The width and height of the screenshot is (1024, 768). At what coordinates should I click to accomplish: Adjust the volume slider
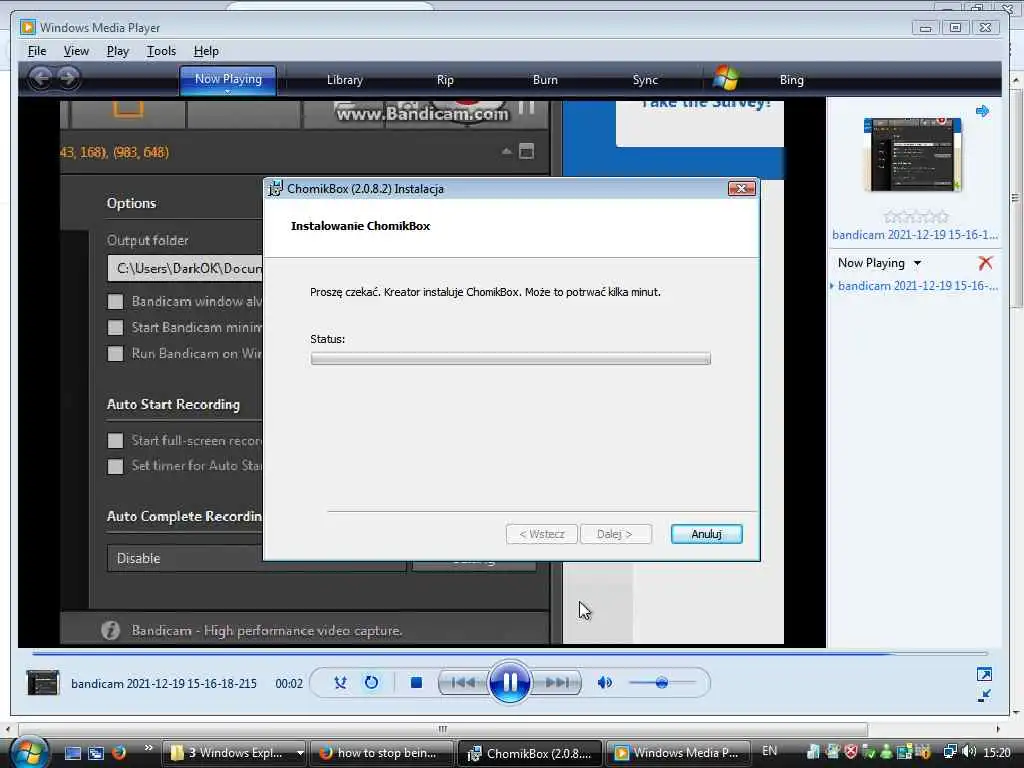point(661,683)
